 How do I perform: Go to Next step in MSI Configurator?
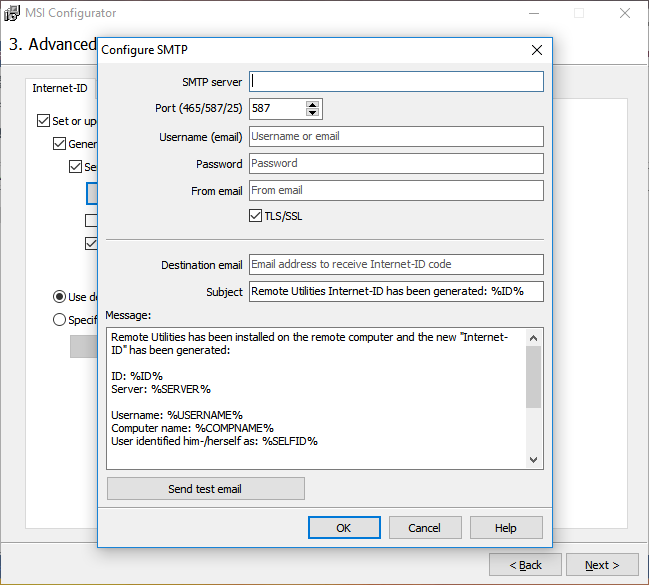click(x=602, y=565)
